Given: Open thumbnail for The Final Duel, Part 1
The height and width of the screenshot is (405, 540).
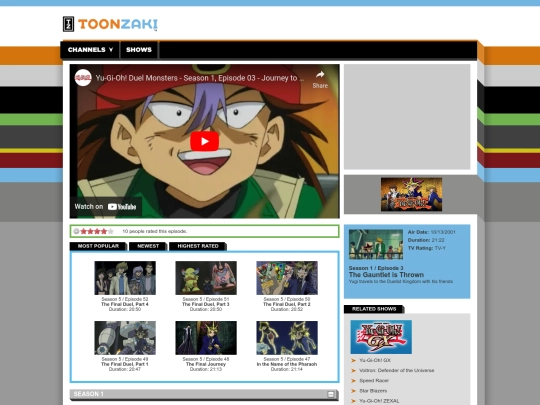Looking at the screenshot, I should coord(125,338).
